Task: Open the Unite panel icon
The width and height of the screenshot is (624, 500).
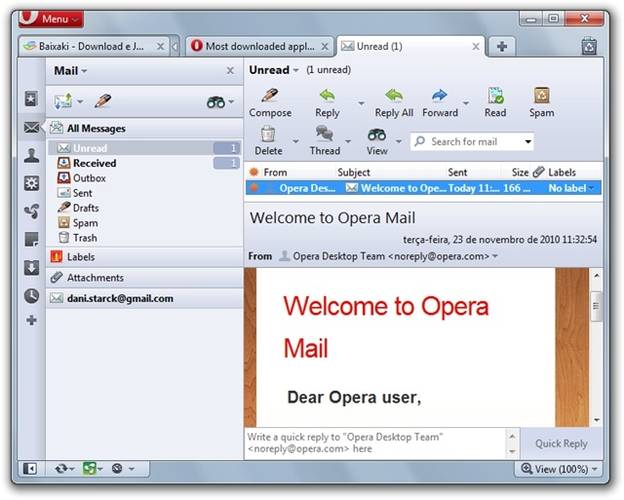Action: click(x=31, y=211)
